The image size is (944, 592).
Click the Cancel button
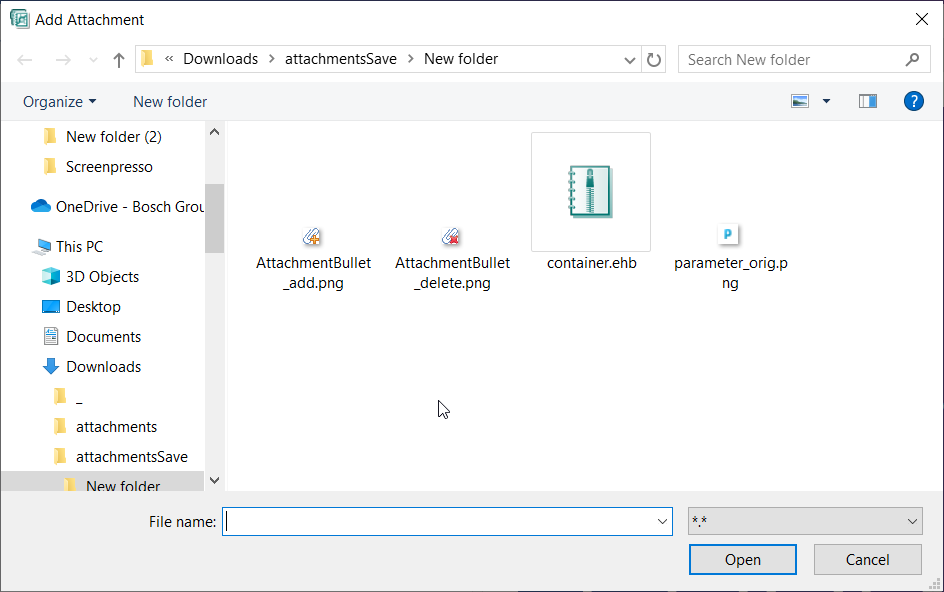point(867,559)
